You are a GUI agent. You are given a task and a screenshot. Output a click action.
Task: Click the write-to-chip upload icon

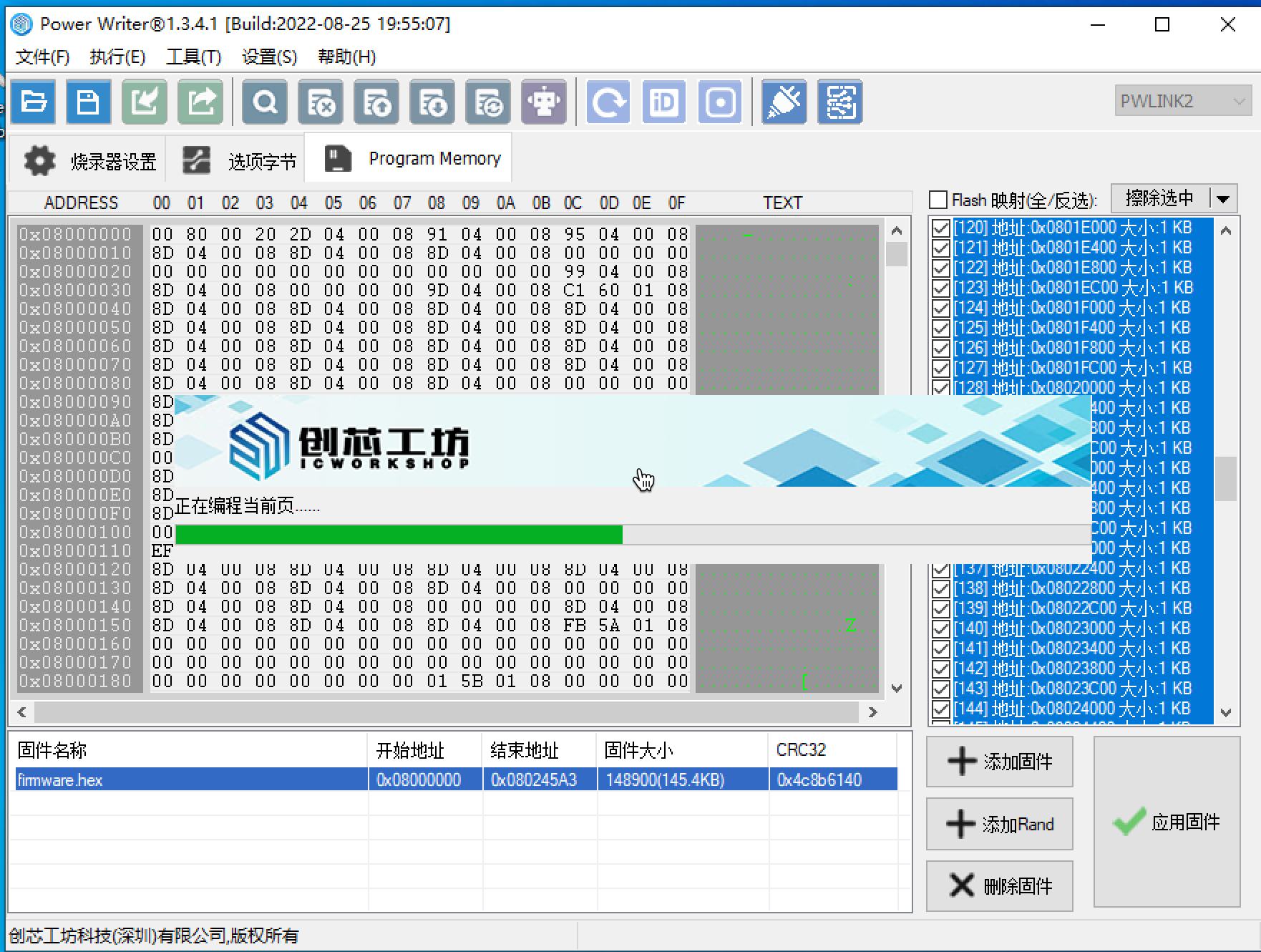(376, 102)
